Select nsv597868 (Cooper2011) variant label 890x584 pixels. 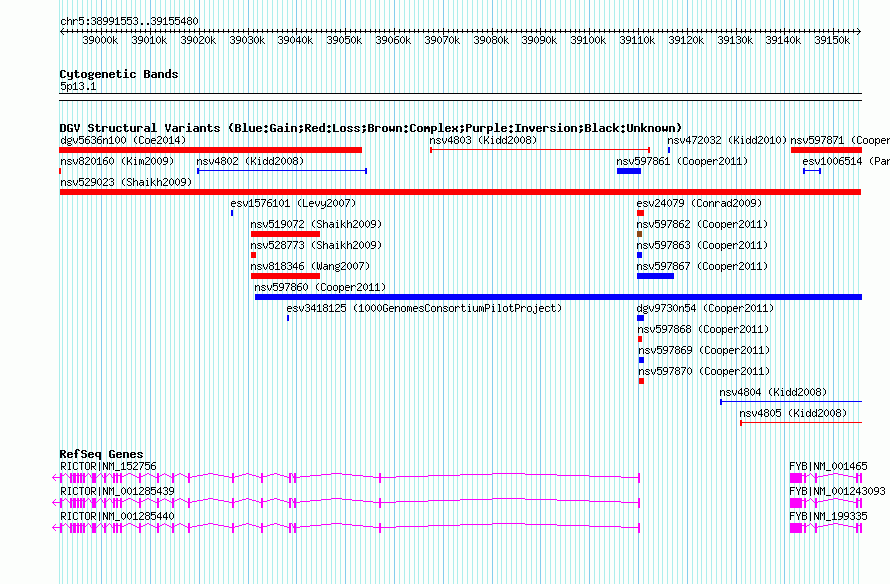click(x=704, y=329)
